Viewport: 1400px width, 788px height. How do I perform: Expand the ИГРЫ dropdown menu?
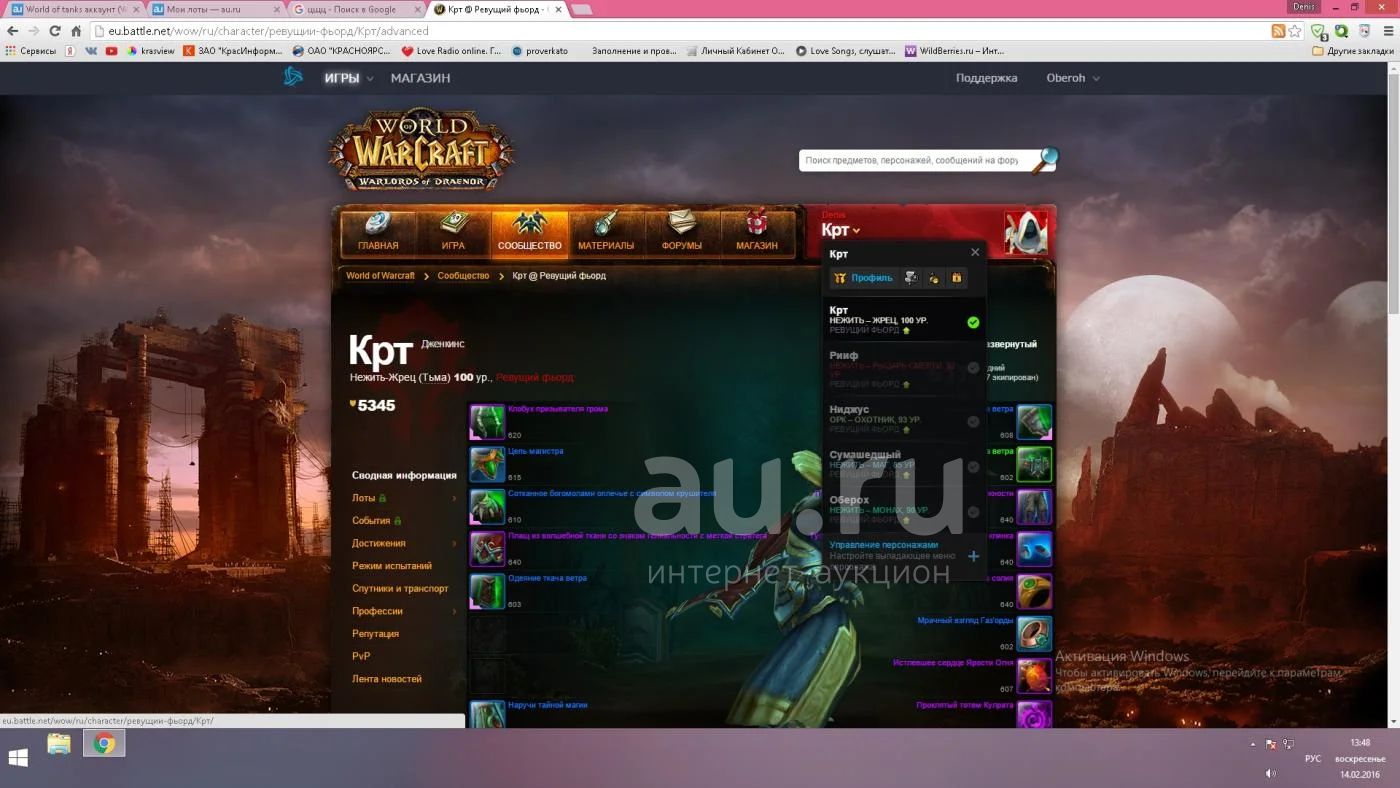coord(348,78)
